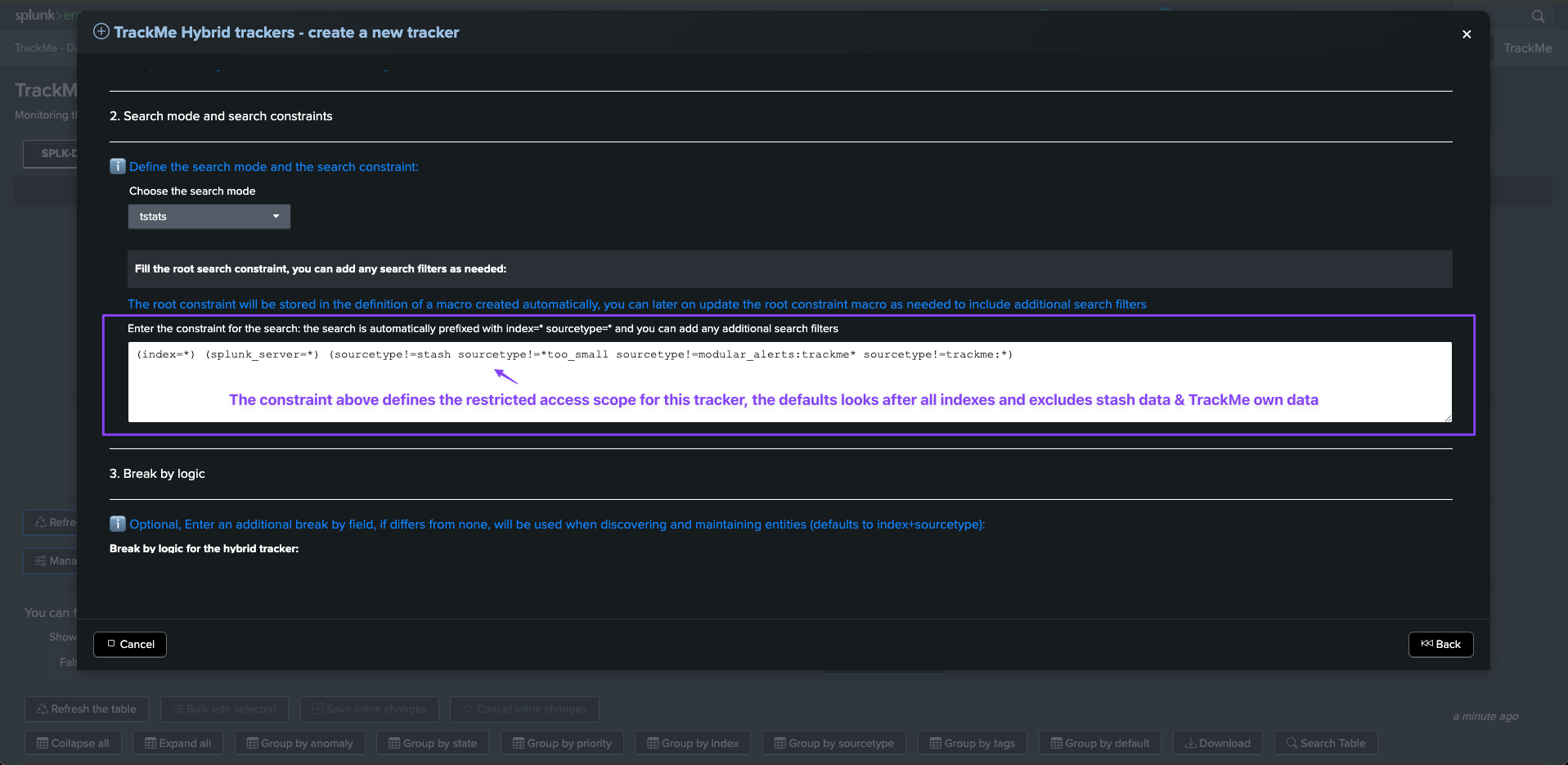
Task: Click Save inline changes button
Action: click(370, 709)
